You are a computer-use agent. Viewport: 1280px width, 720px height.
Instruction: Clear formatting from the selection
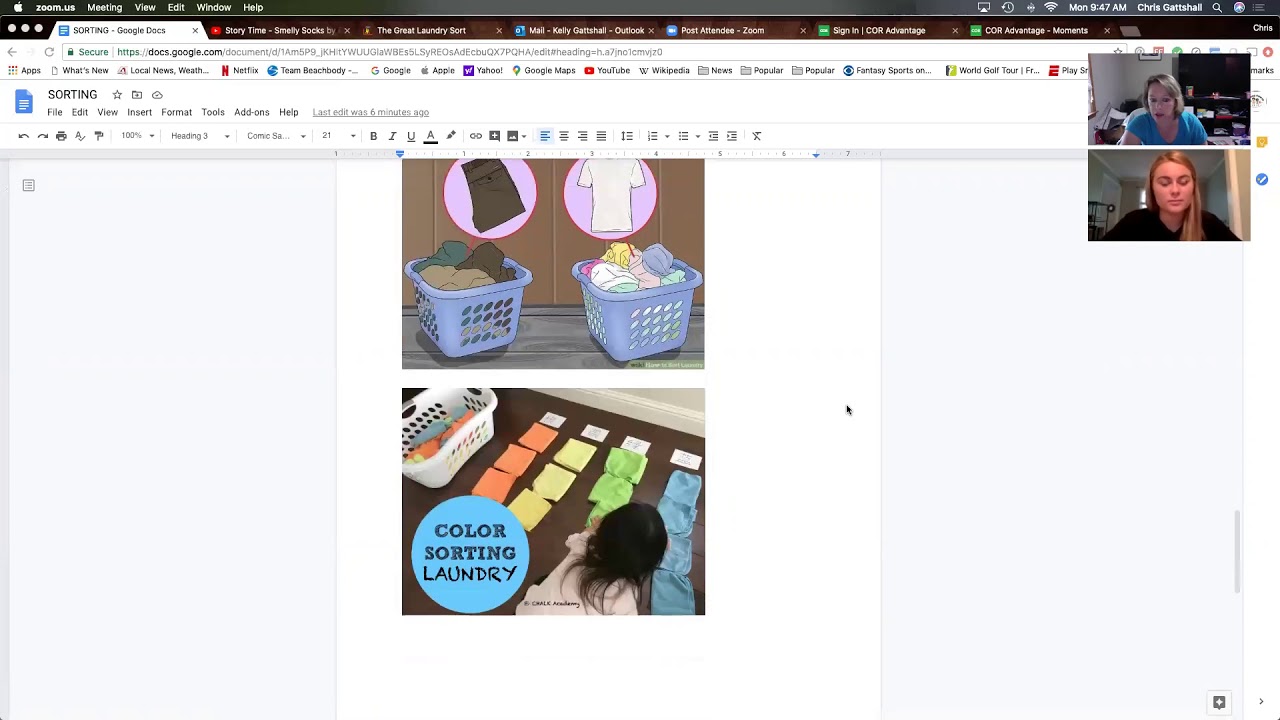tap(757, 136)
